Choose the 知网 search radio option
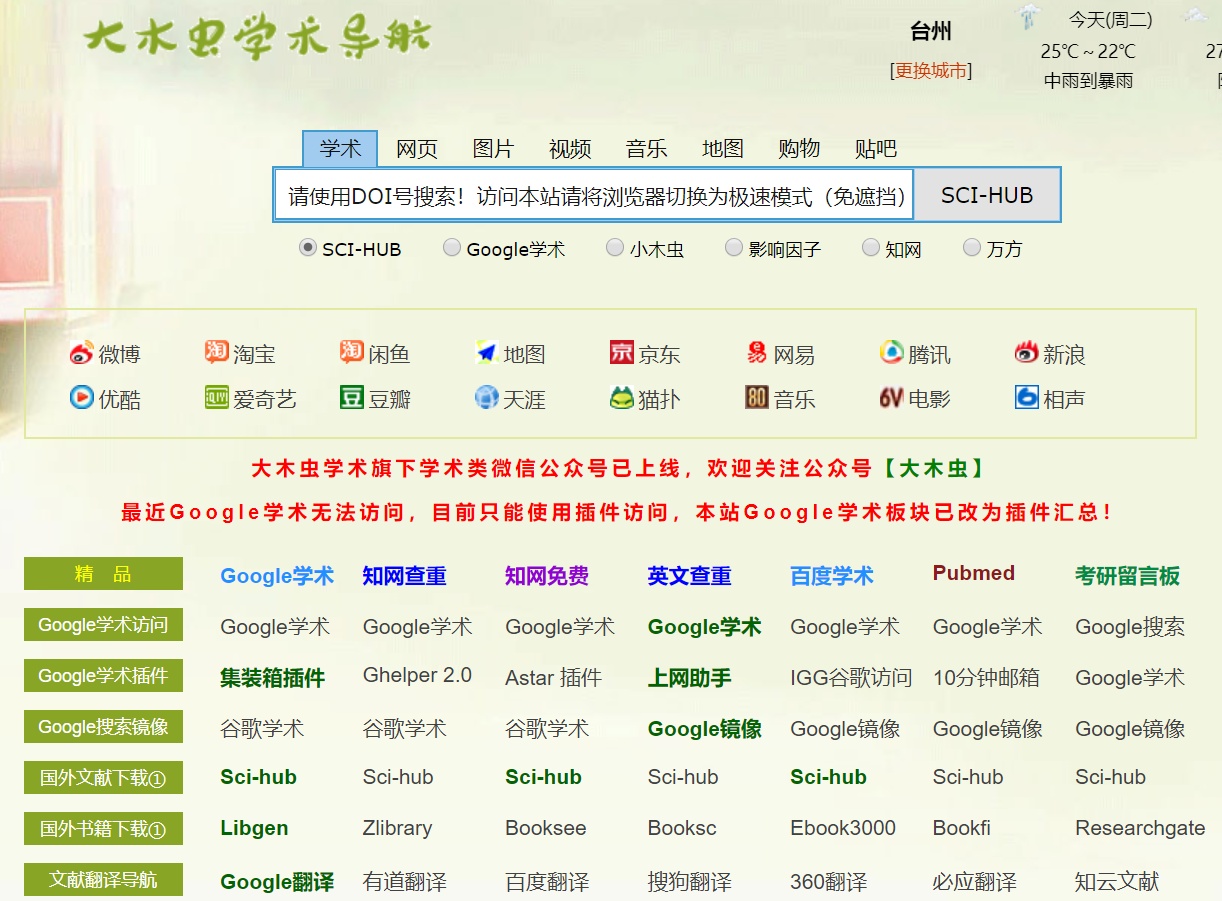1222x901 pixels. (870, 248)
